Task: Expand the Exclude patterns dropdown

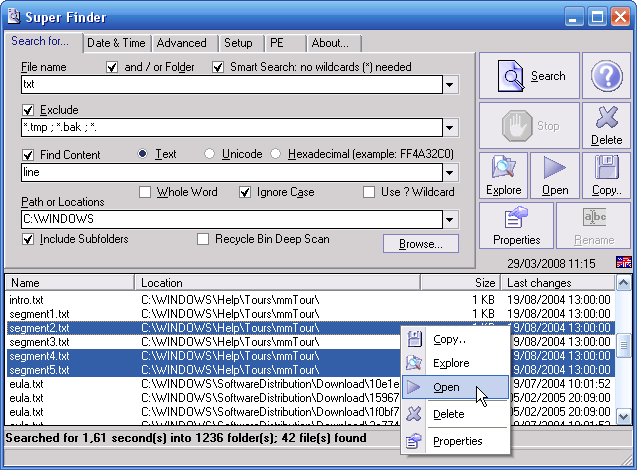Action: pos(451,128)
